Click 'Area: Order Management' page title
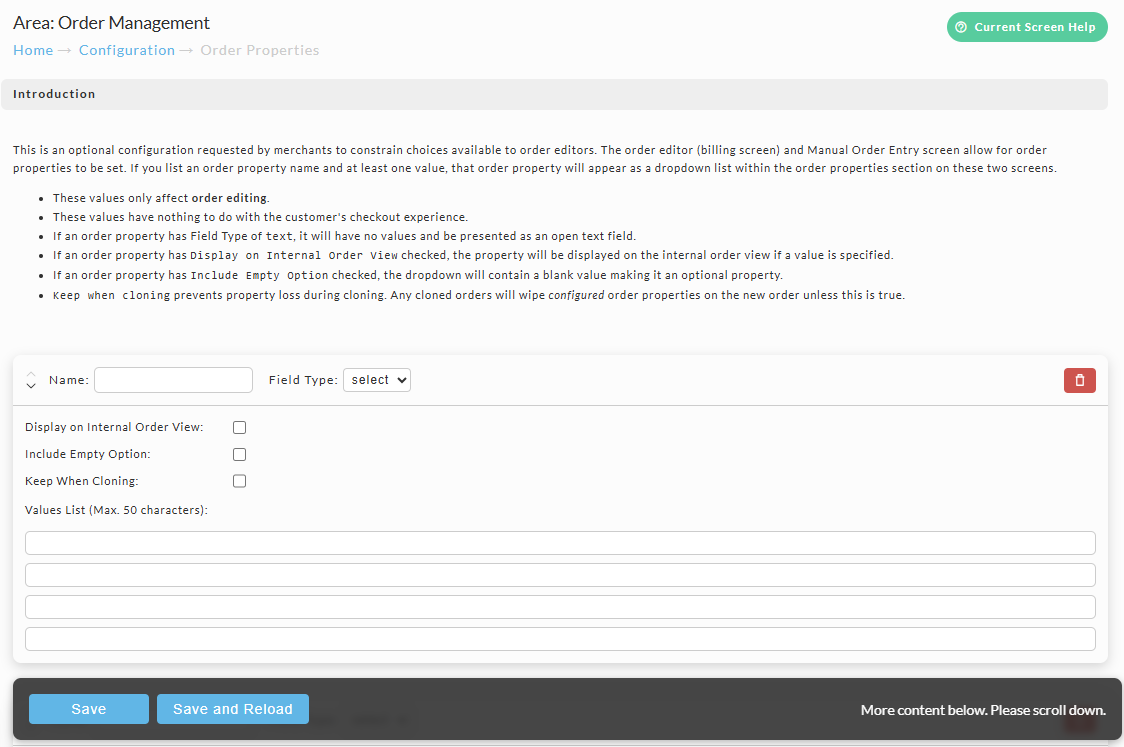 tap(111, 23)
